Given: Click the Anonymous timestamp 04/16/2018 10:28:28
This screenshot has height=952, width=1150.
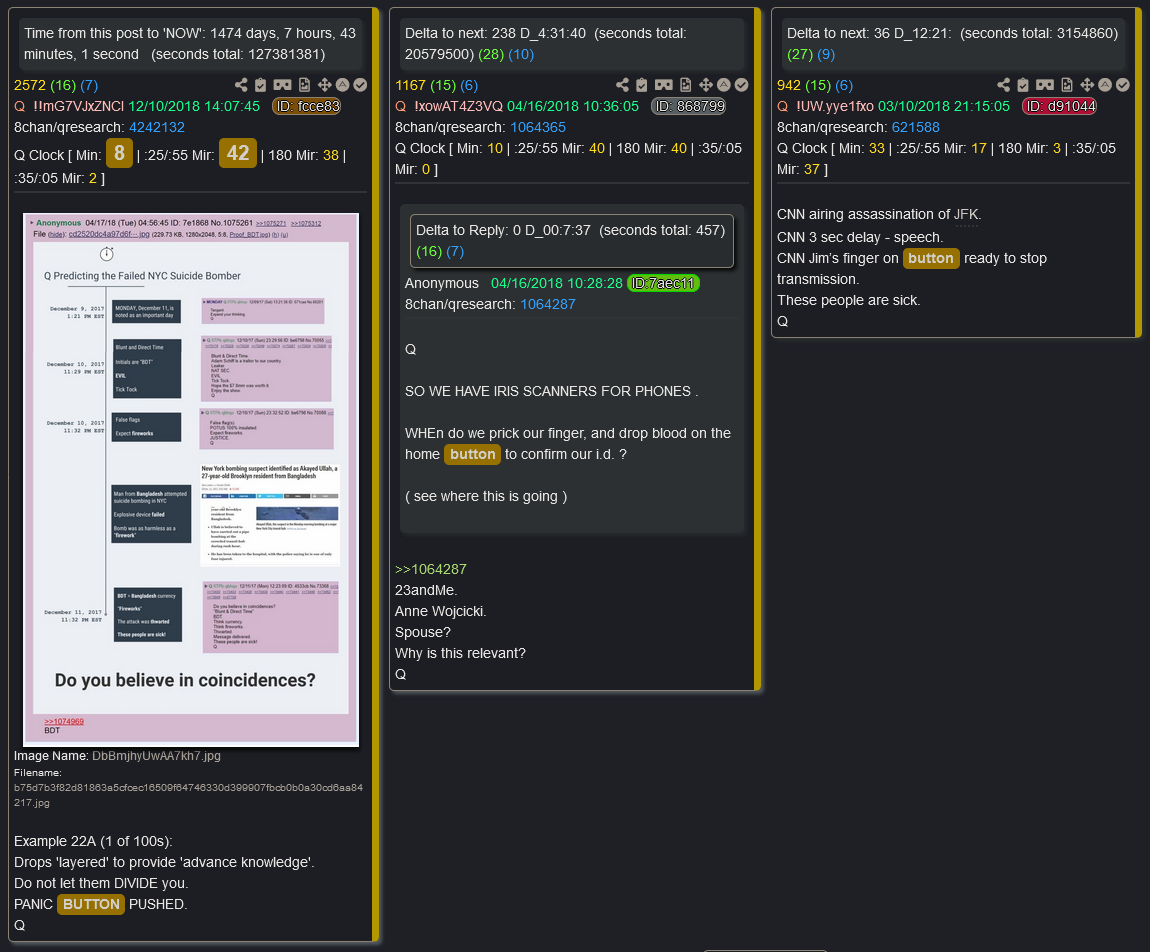Looking at the screenshot, I should tap(557, 283).
